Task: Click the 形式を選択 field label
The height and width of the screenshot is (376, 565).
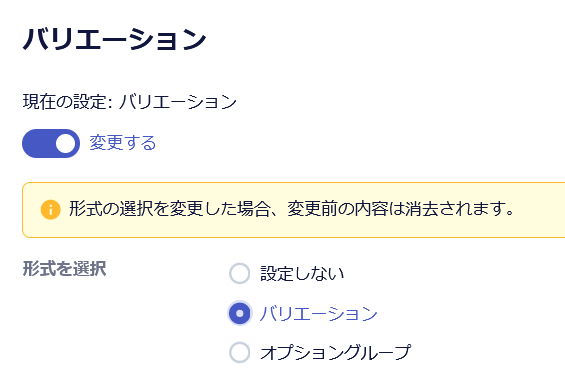Action: tap(64, 269)
